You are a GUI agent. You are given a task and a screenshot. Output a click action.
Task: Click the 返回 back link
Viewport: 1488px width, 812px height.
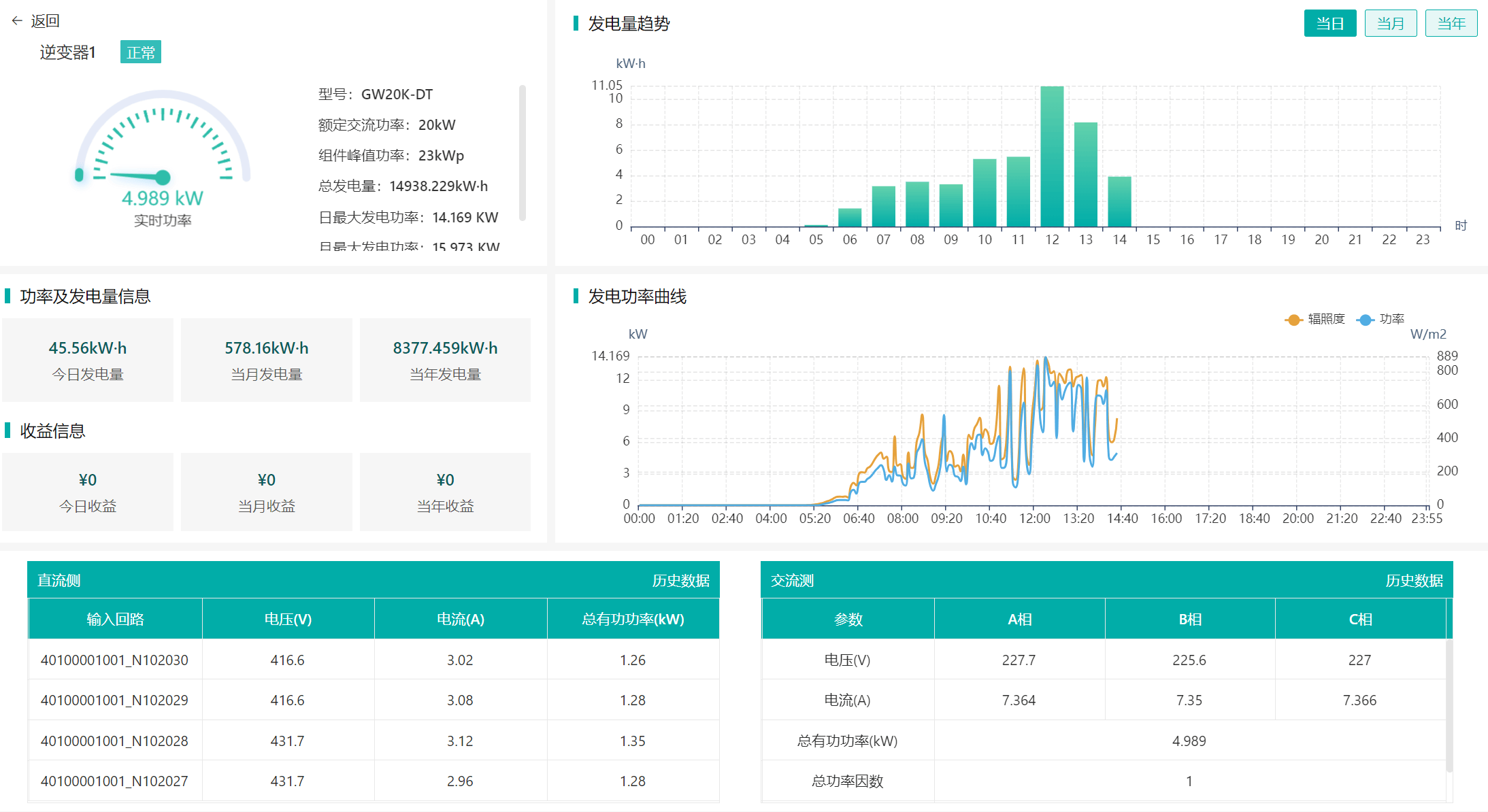pyautogui.click(x=45, y=21)
